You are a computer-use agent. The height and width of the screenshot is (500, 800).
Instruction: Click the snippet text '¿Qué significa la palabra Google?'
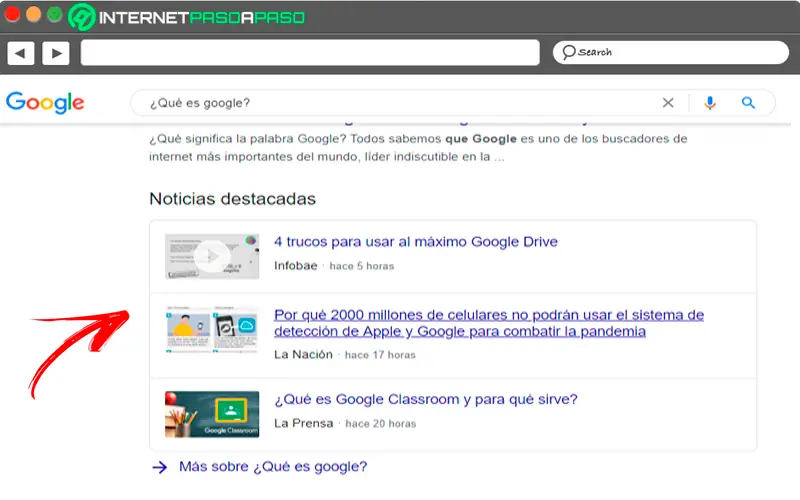coord(248,139)
